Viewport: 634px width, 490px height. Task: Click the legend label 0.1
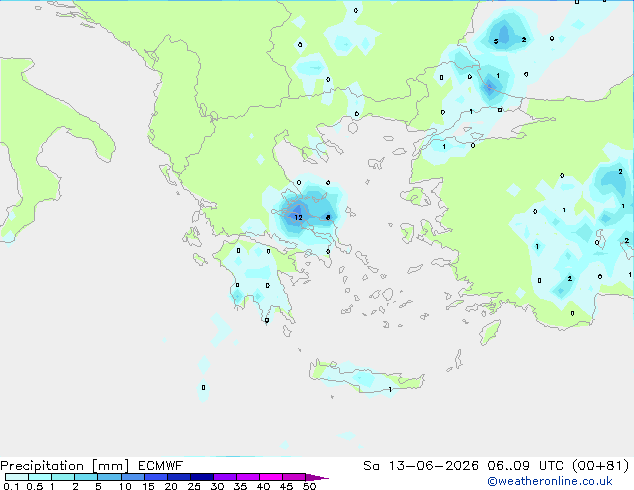tap(11, 486)
